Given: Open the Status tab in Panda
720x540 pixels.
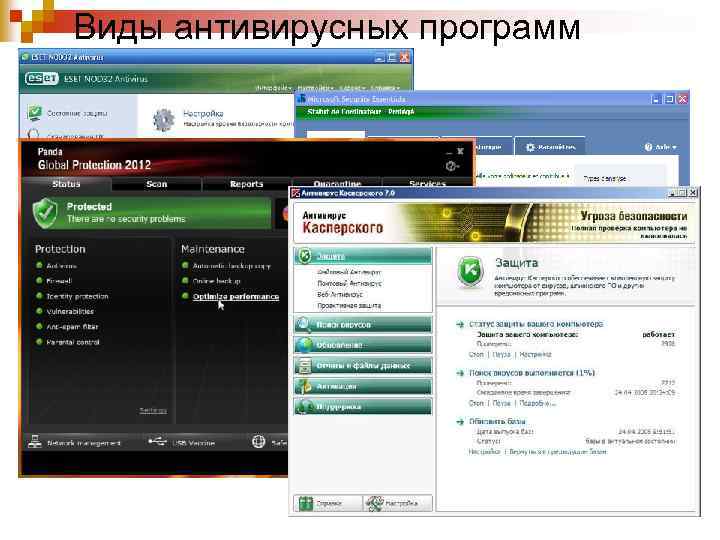Looking at the screenshot, I should point(66,184).
